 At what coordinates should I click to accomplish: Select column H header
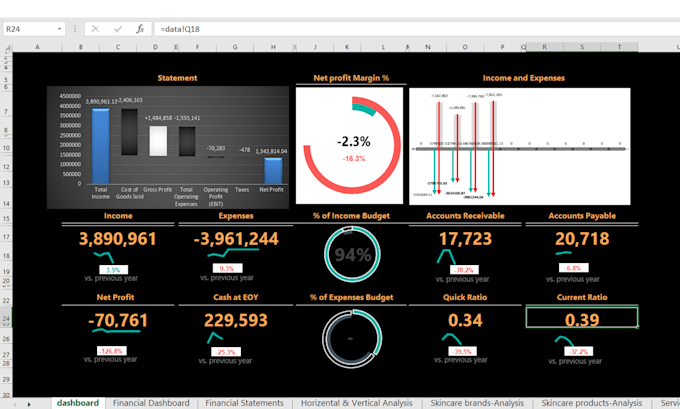[273, 47]
